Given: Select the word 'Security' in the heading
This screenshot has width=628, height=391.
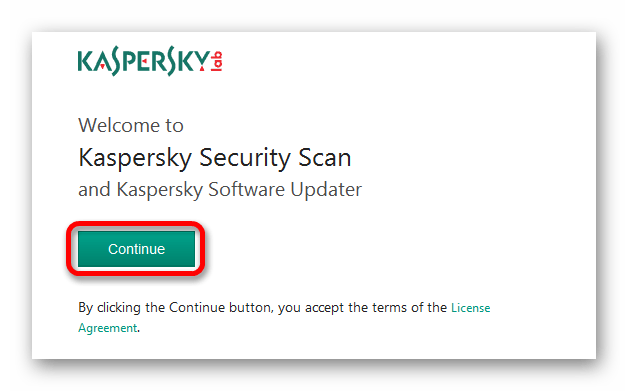Looking at the screenshot, I should [244, 158].
